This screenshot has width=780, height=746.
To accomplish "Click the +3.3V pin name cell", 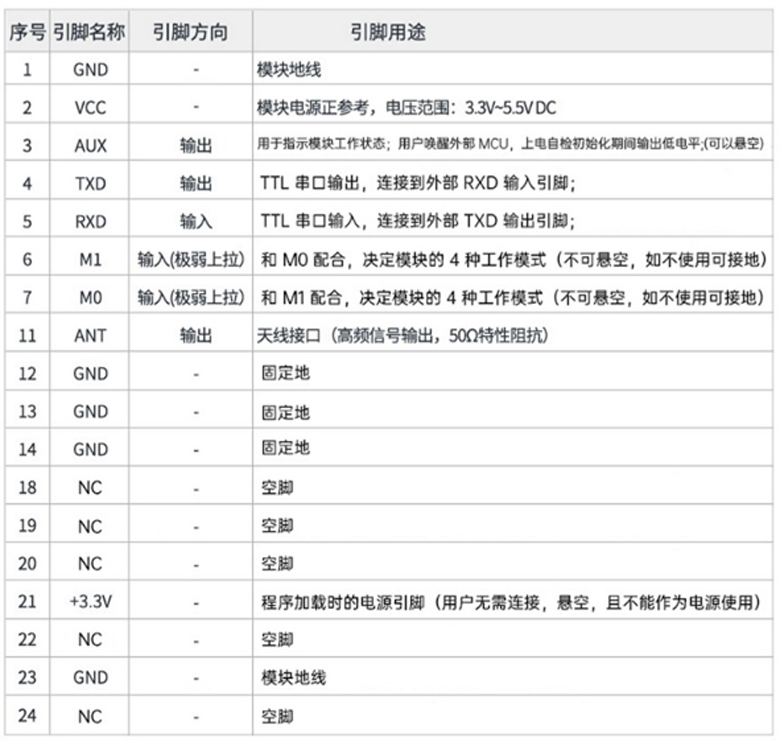I will [89, 601].
